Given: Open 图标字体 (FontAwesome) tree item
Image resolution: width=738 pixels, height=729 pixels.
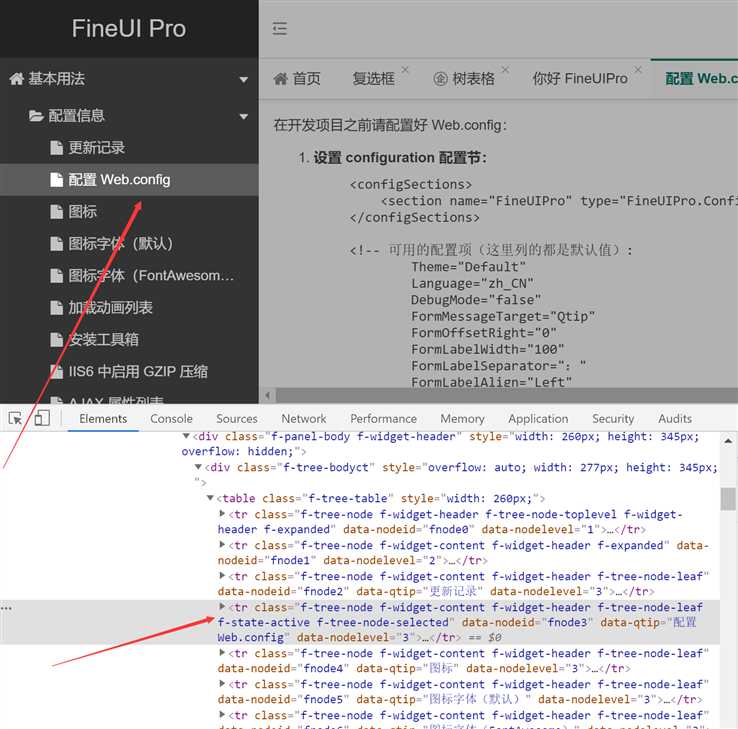Looking at the screenshot, I should [x=151, y=276].
